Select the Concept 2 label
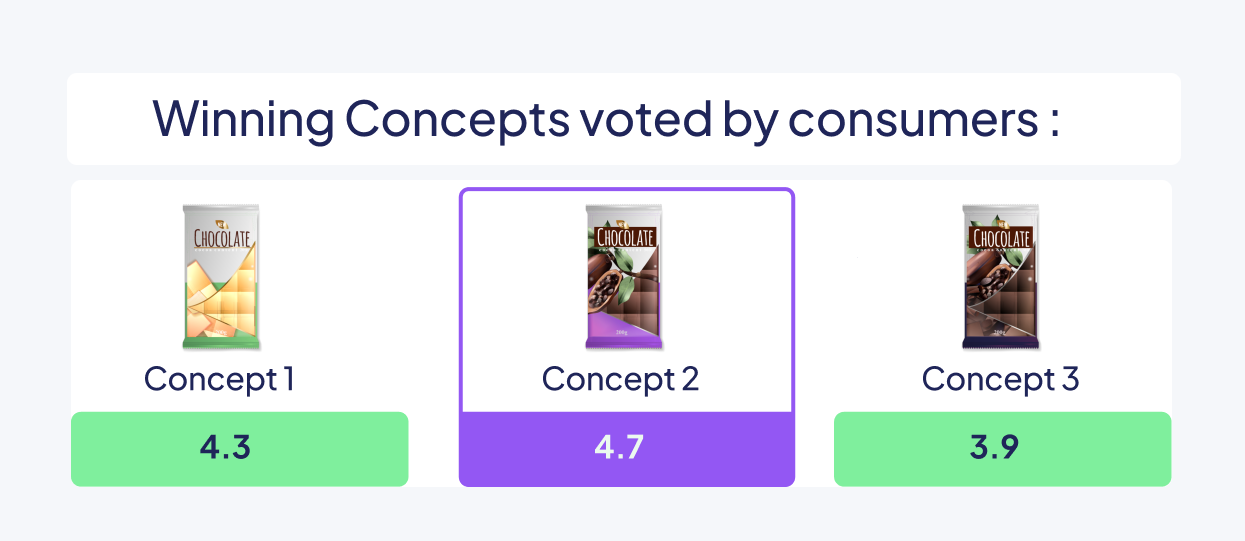Image resolution: width=1245 pixels, height=541 pixels. point(620,379)
